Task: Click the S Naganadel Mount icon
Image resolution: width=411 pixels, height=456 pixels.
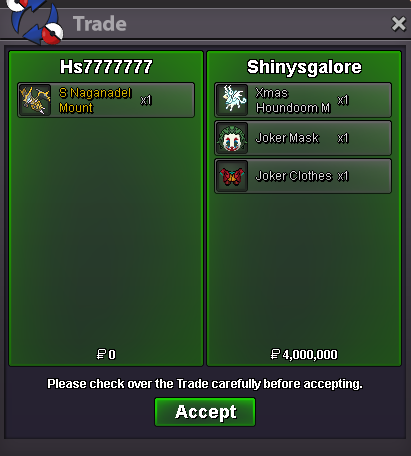Action: 35,100
